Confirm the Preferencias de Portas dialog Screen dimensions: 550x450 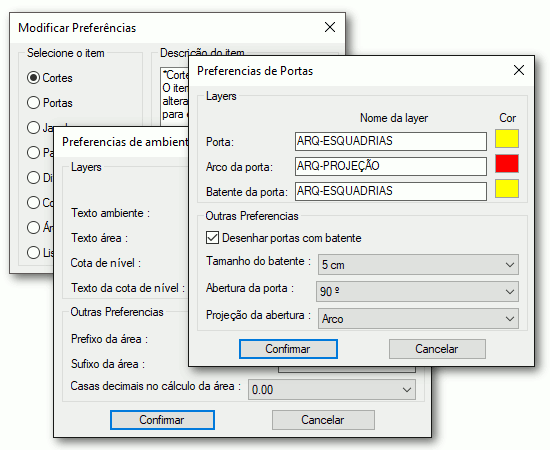click(288, 349)
